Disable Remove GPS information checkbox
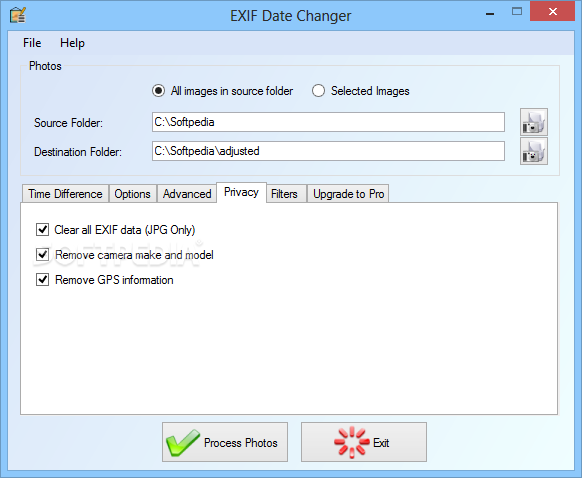Viewport: 582px width, 478px height. 42,280
